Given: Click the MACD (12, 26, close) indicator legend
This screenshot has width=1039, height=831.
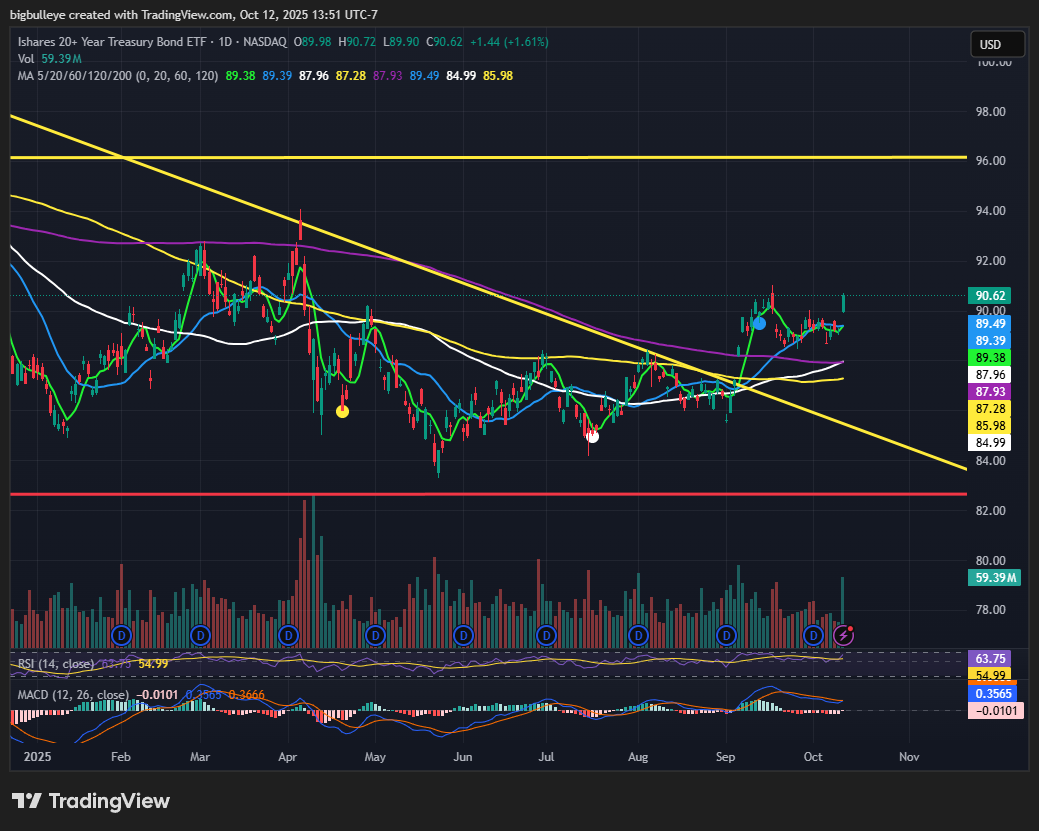Looking at the screenshot, I should (x=73, y=694).
